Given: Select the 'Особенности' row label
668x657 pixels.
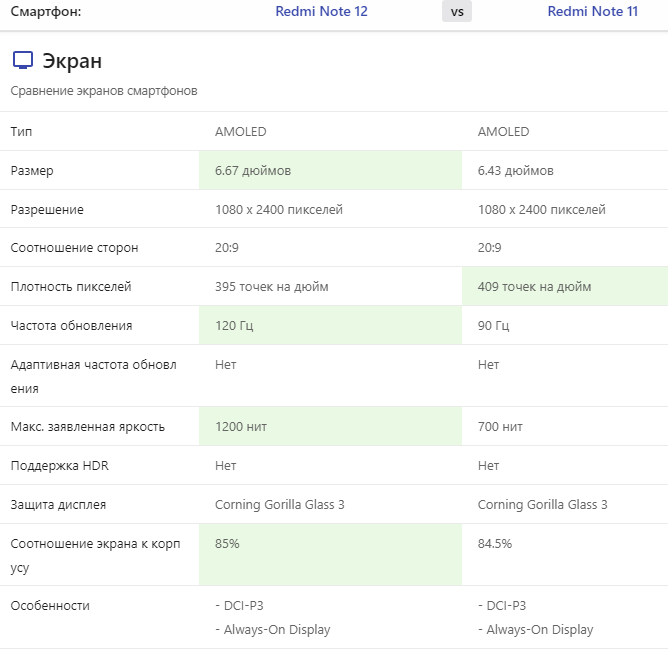Looking at the screenshot, I should tap(50, 606).
